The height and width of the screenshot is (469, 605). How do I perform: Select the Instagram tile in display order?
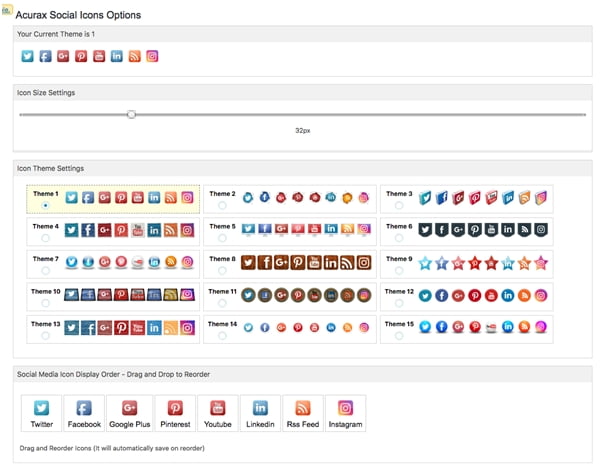click(345, 413)
